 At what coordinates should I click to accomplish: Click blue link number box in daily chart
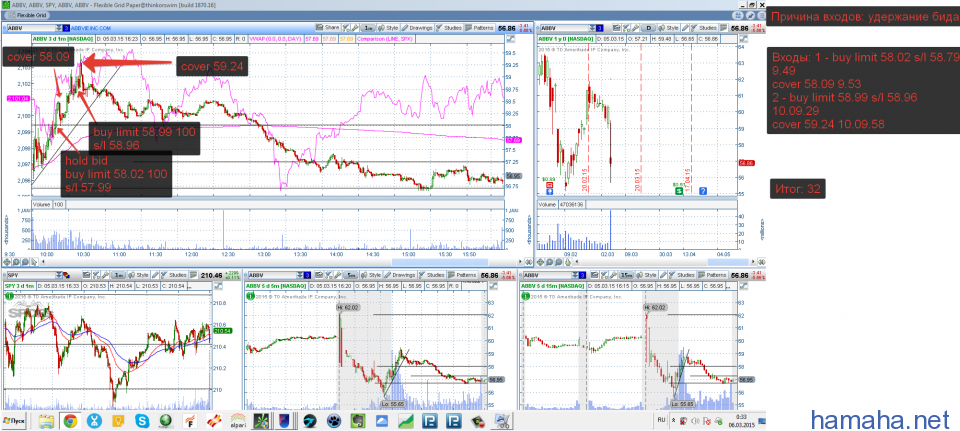point(599,28)
